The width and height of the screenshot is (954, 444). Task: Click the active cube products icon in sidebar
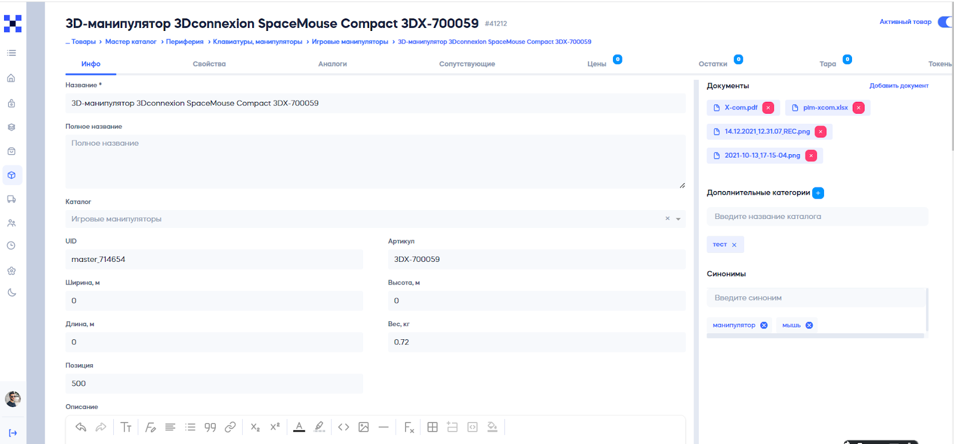[x=12, y=175]
